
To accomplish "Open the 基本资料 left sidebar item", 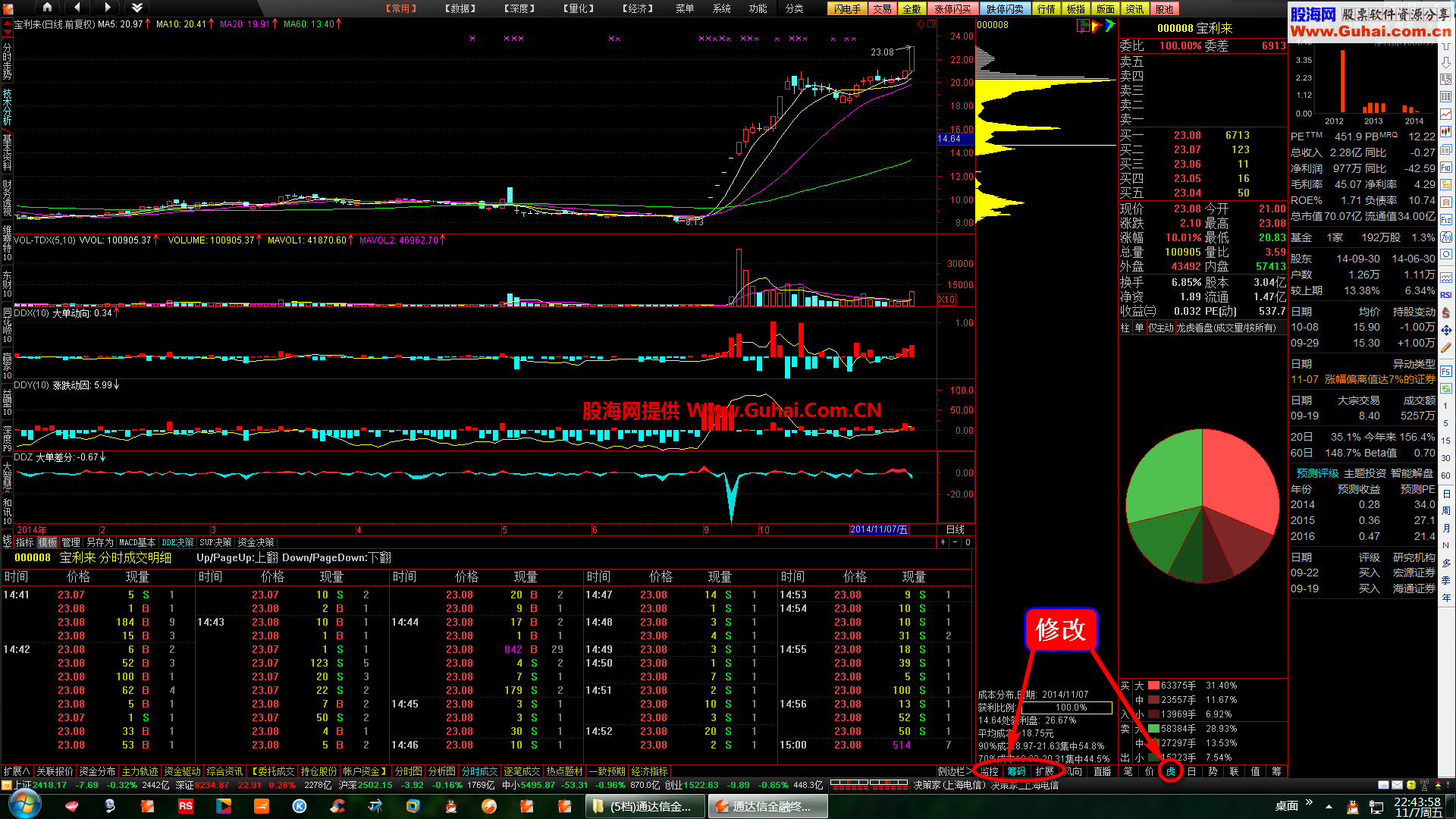I will point(7,152).
